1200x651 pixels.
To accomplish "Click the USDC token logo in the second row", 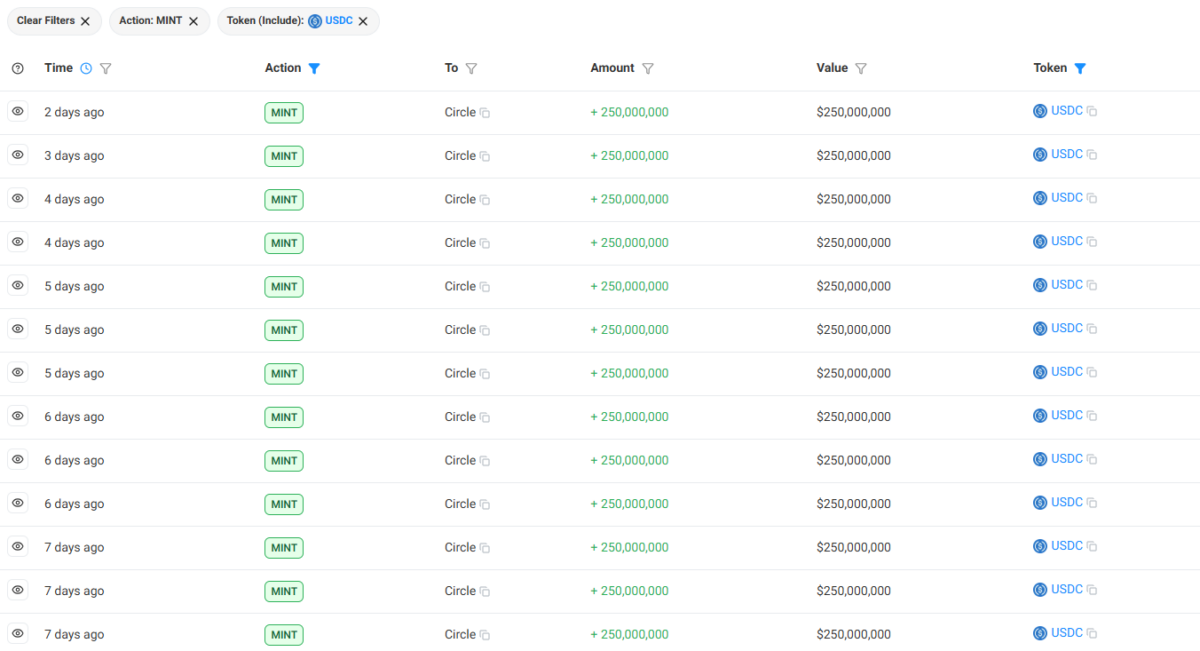I will (1039, 154).
